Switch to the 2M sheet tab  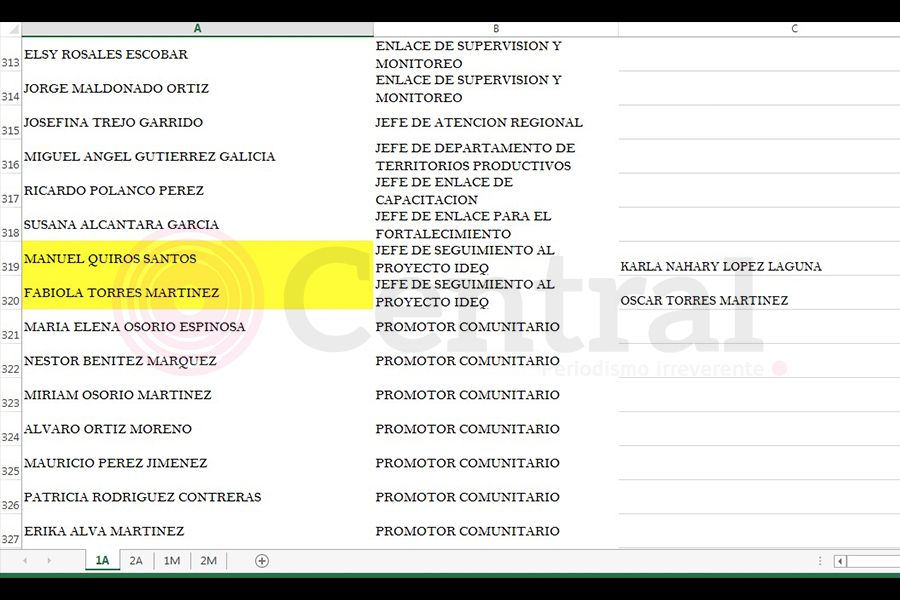[208, 560]
